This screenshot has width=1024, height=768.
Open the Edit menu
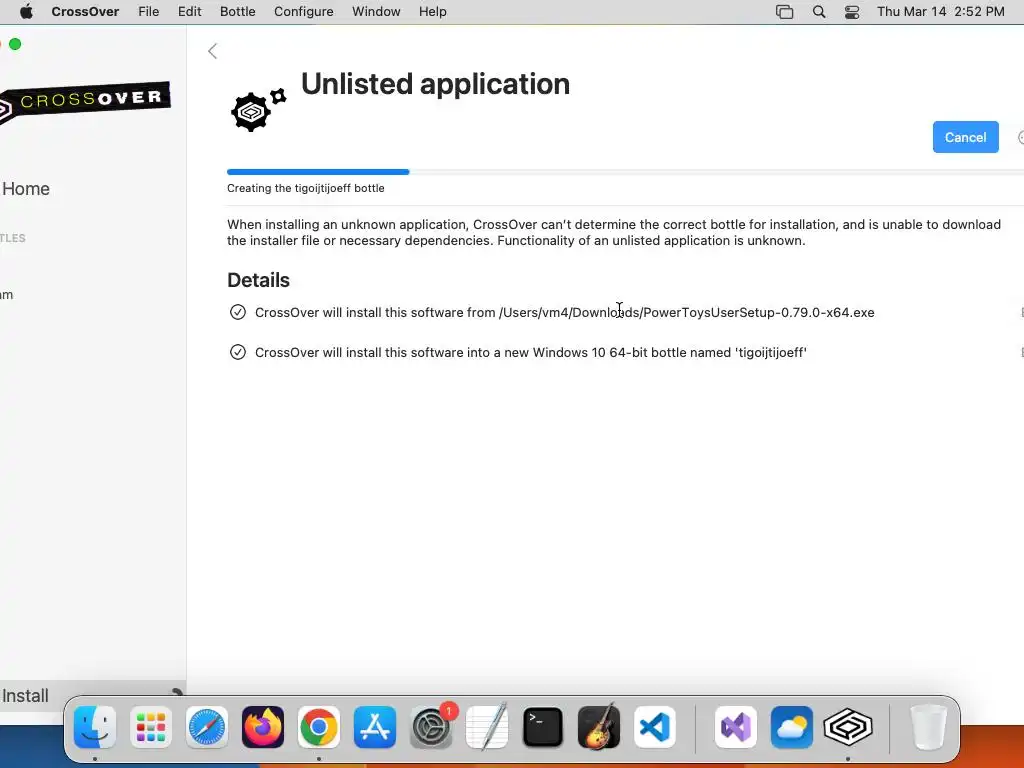[189, 12]
